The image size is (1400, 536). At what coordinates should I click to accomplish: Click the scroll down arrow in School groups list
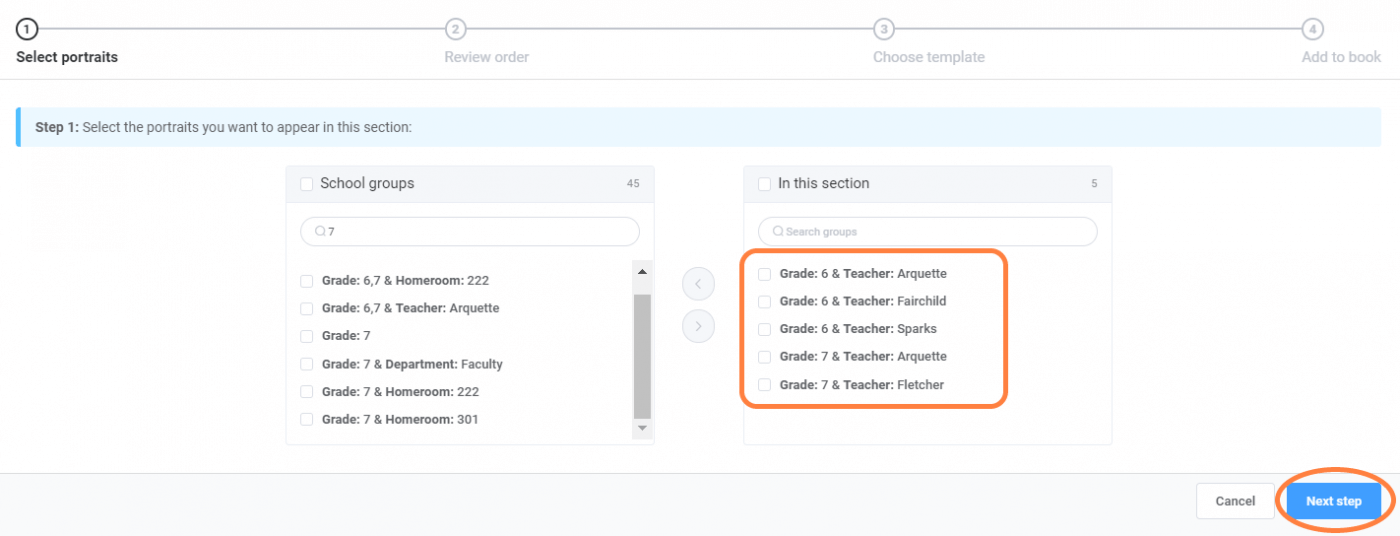[x=642, y=428]
